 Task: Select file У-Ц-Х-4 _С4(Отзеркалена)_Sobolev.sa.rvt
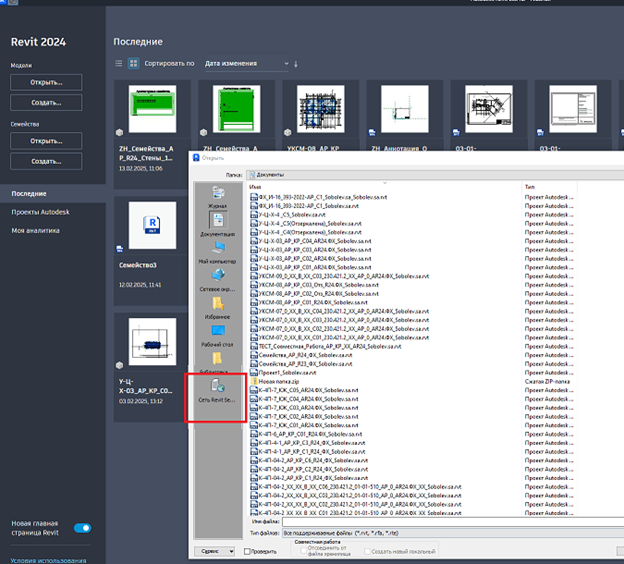click(x=310, y=232)
